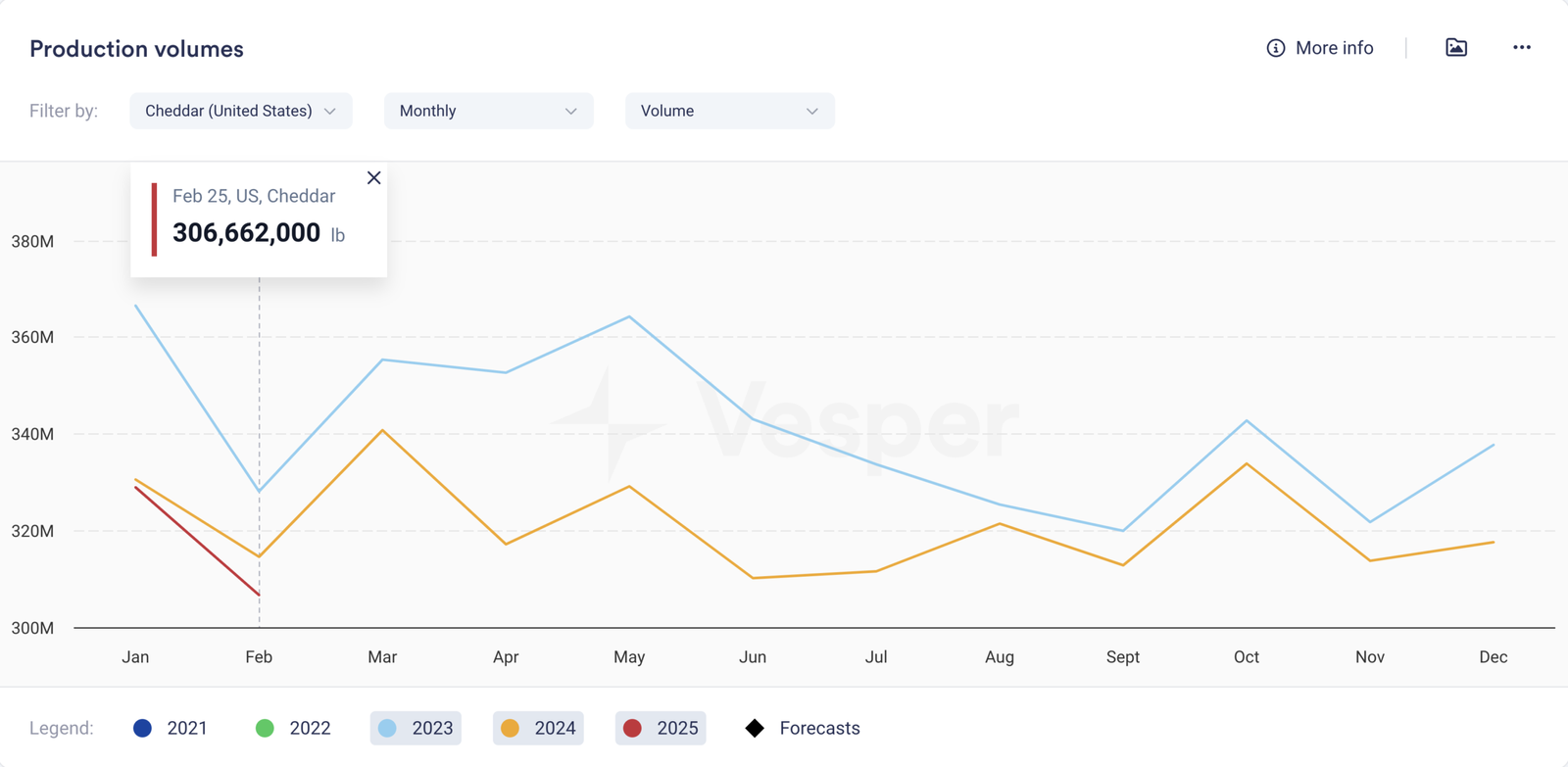Toggle off the 2024 legend item

click(538, 728)
